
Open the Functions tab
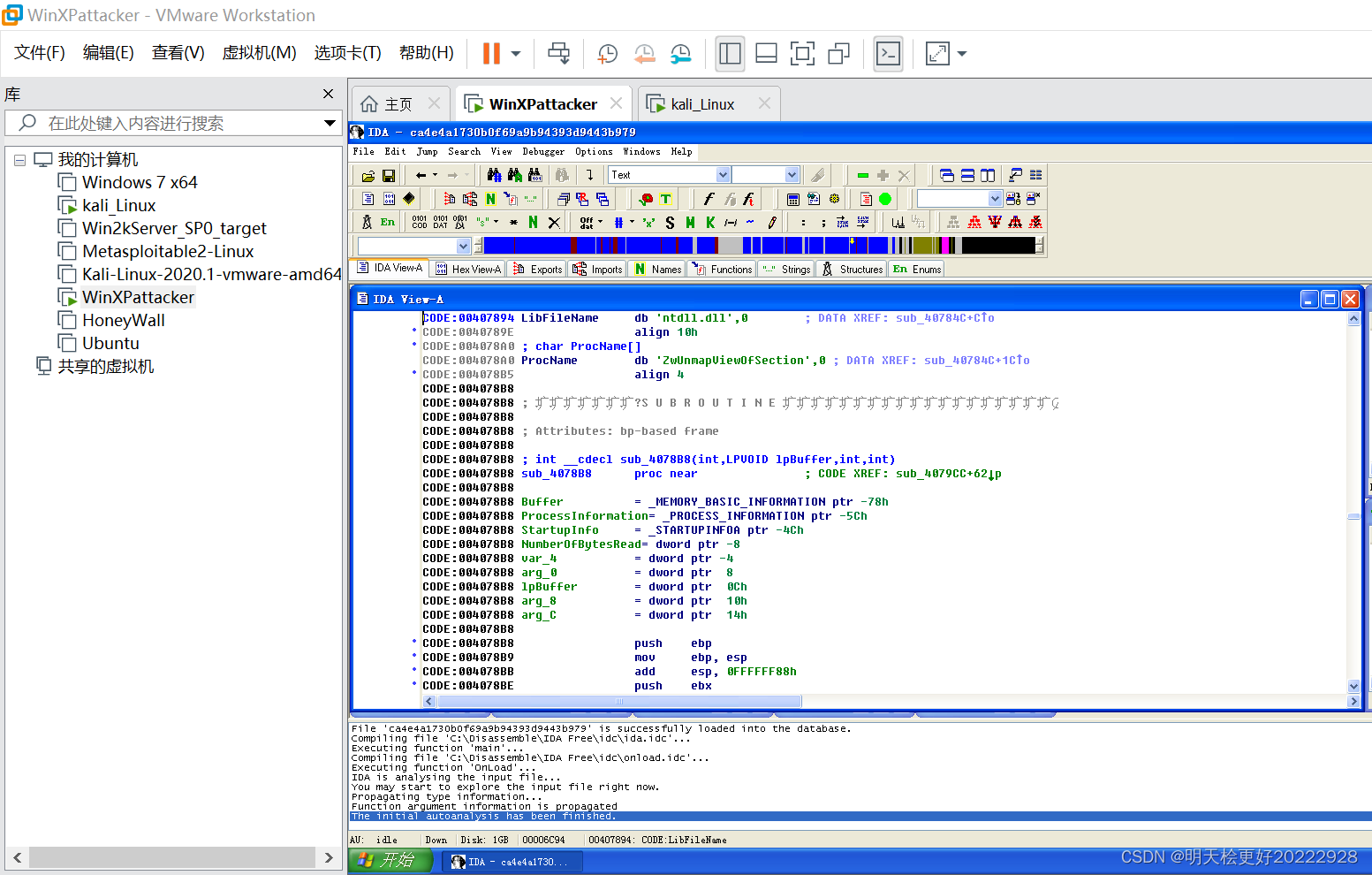pyautogui.click(x=723, y=269)
